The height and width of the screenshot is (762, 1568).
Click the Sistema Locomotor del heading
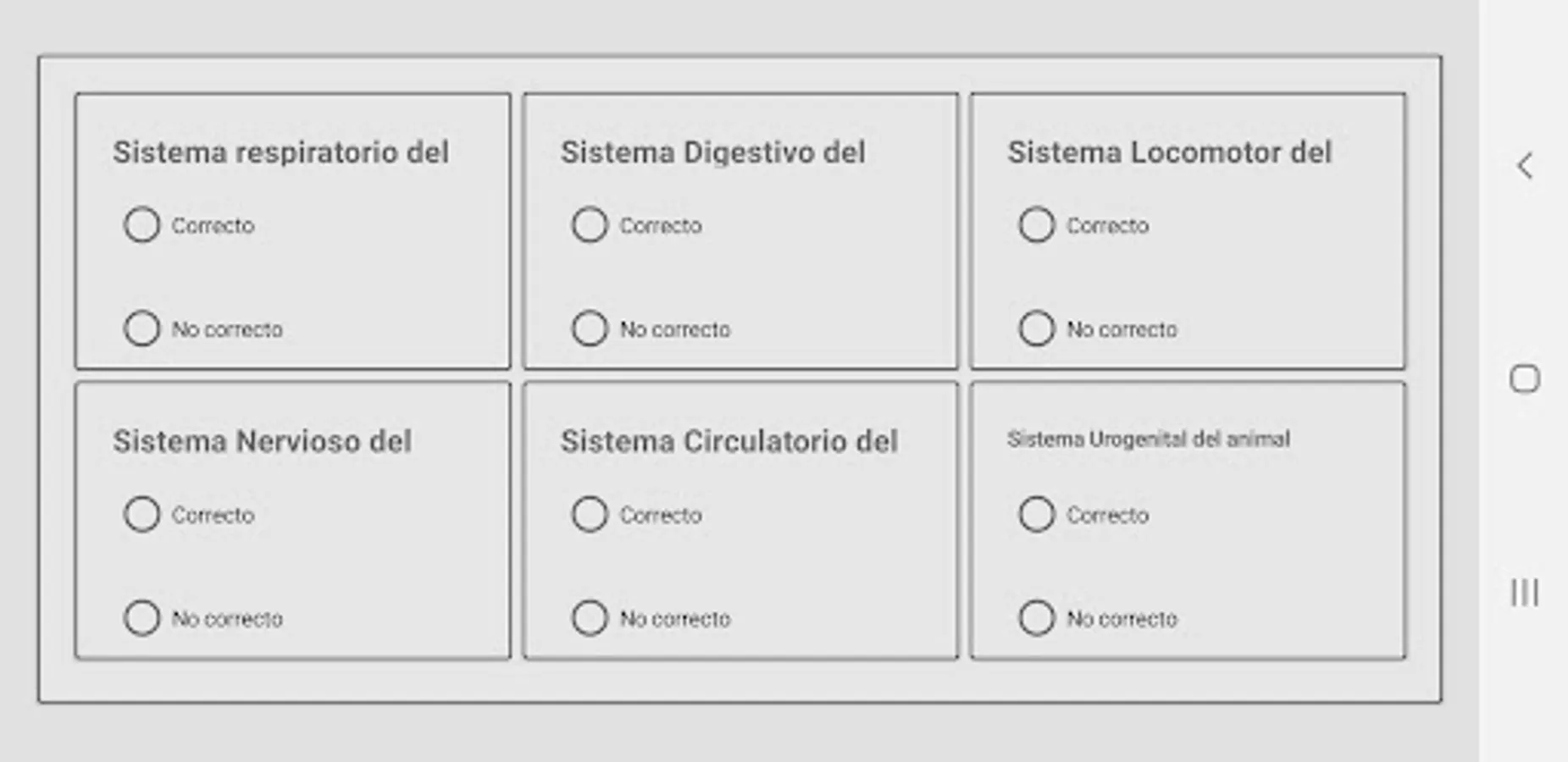point(1169,152)
